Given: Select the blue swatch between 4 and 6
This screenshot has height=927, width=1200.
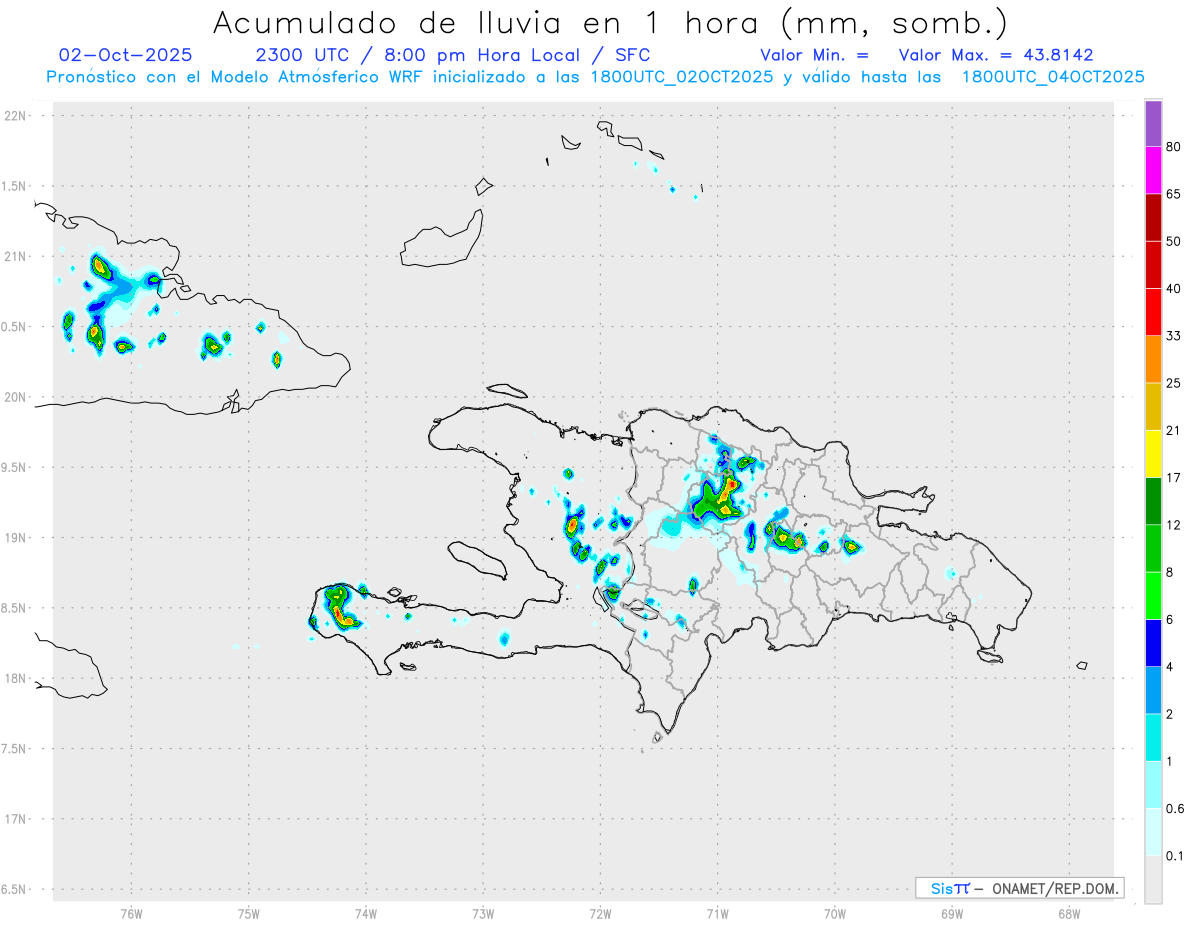Looking at the screenshot, I should click(1153, 643).
